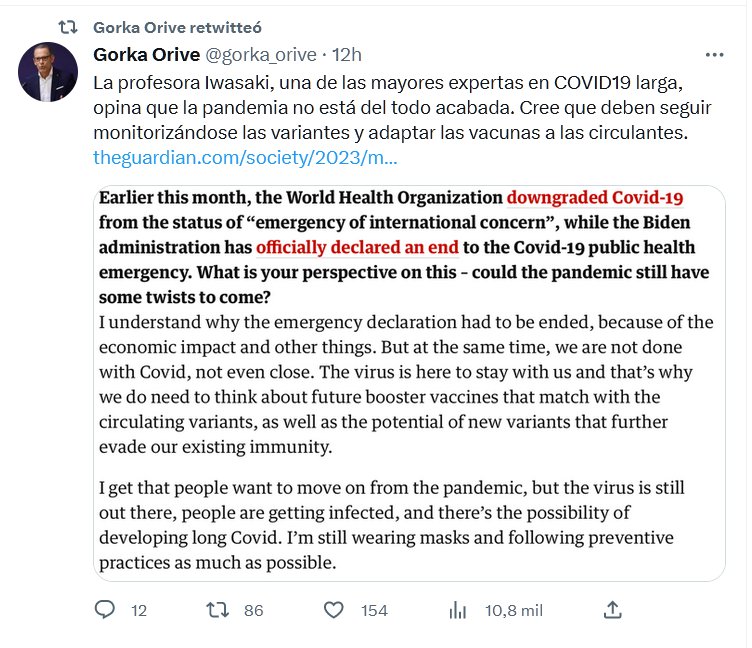Open Gorka Orive's profile picture

point(48,72)
